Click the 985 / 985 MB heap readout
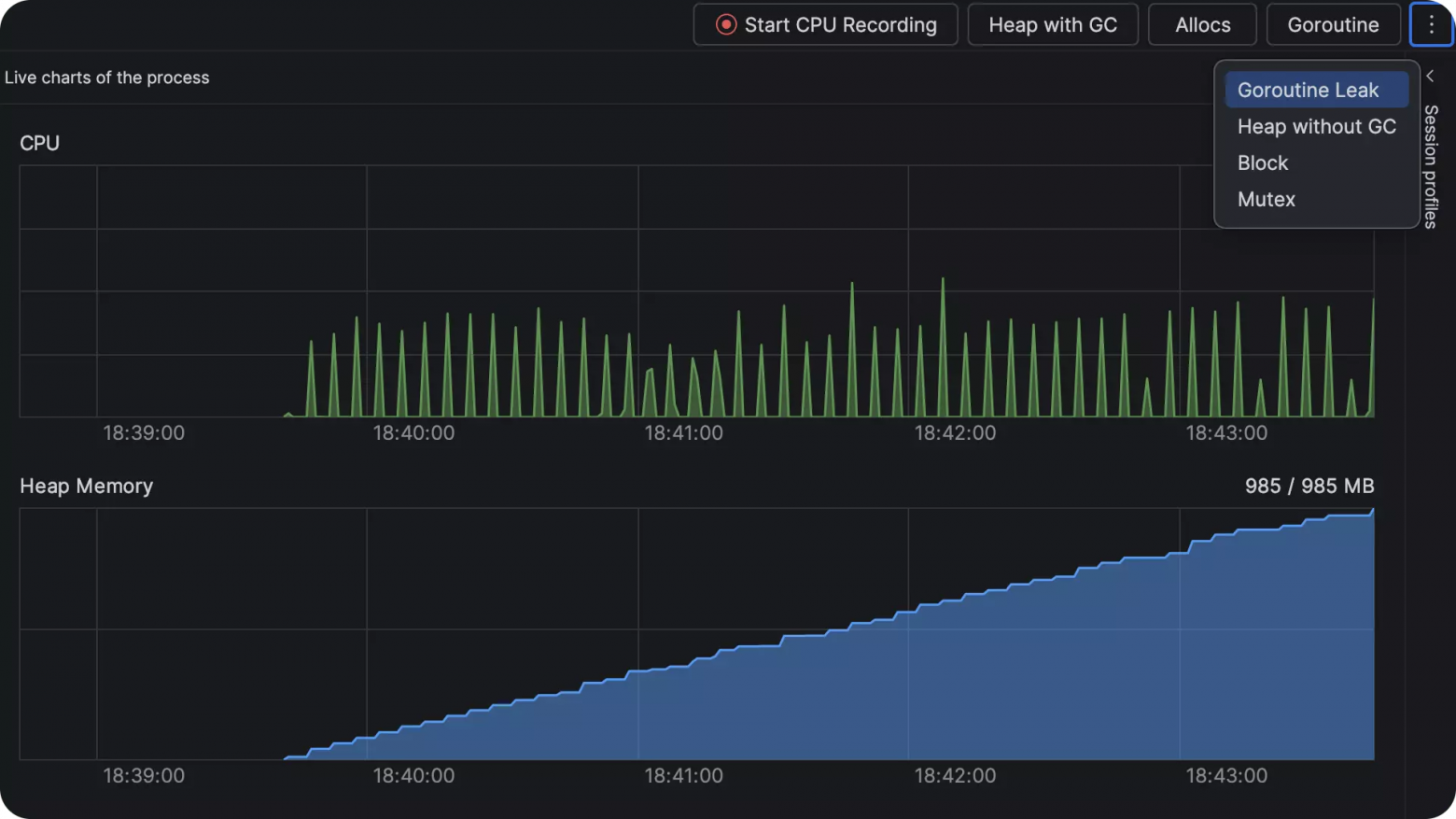Image resolution: width=1456 pixels, height=819 pixels. coord(1309,486)
